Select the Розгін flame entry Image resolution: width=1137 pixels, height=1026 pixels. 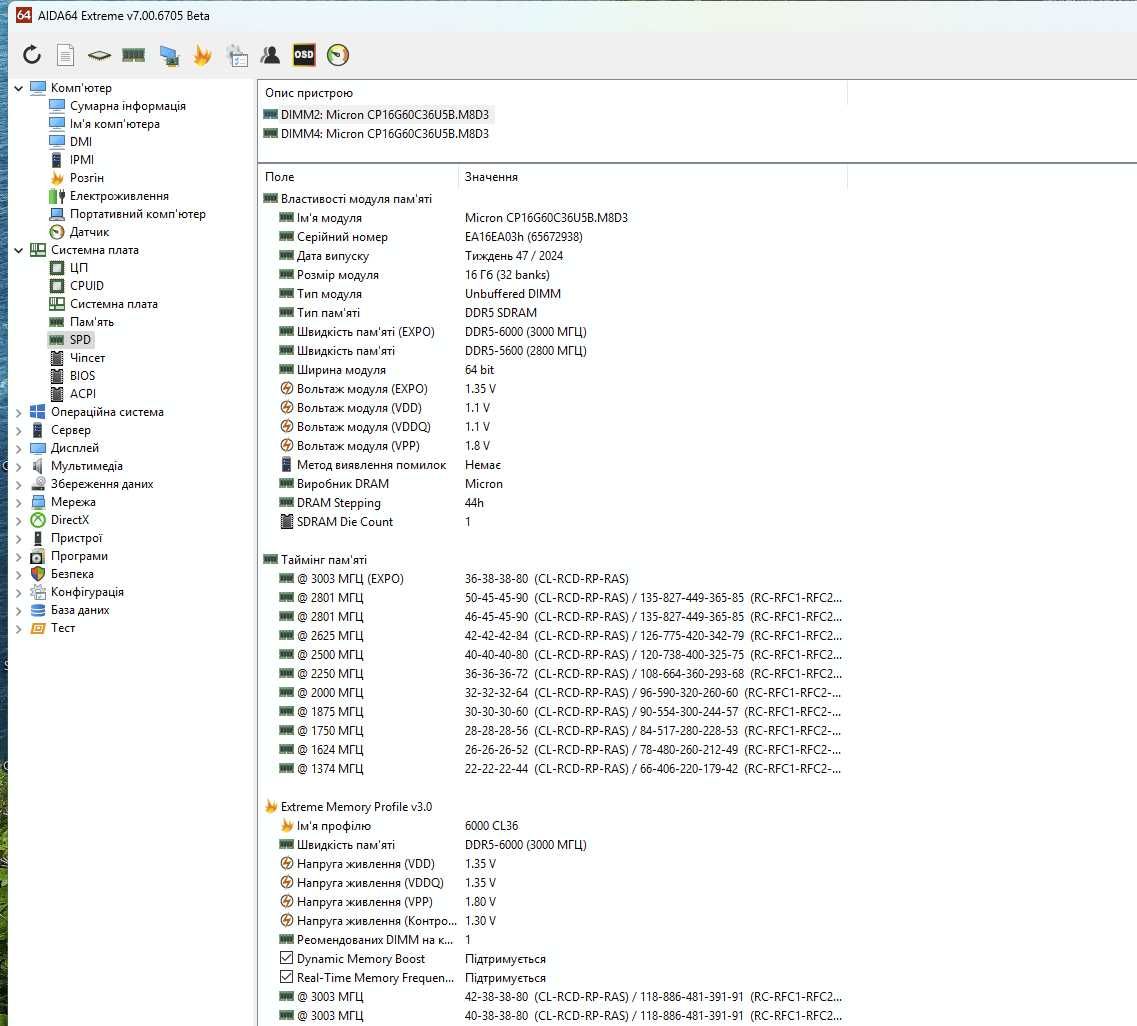86,178
